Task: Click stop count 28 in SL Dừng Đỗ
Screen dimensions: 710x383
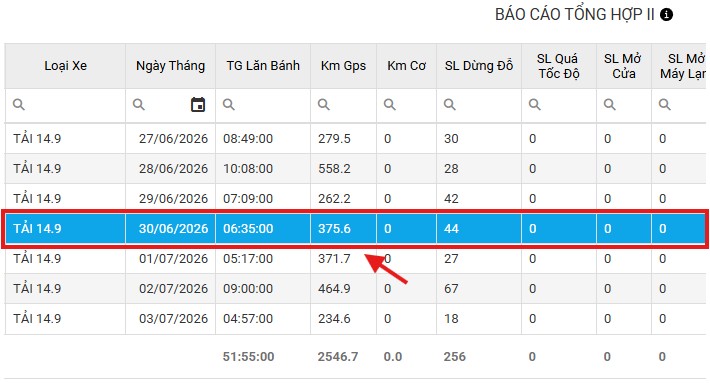Action: click(x=451, y=168)
